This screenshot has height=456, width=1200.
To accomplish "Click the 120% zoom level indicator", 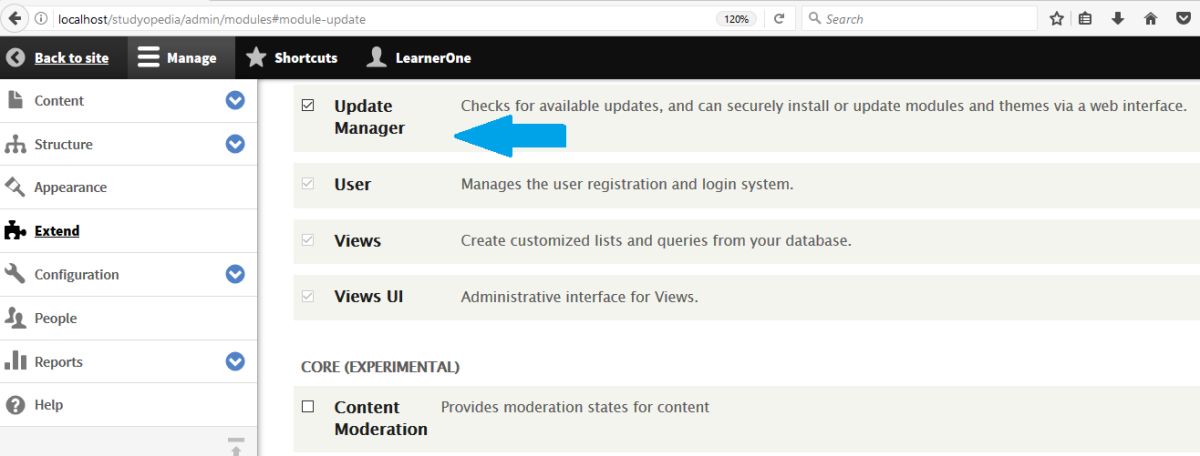I will click(x=735, y=18).
